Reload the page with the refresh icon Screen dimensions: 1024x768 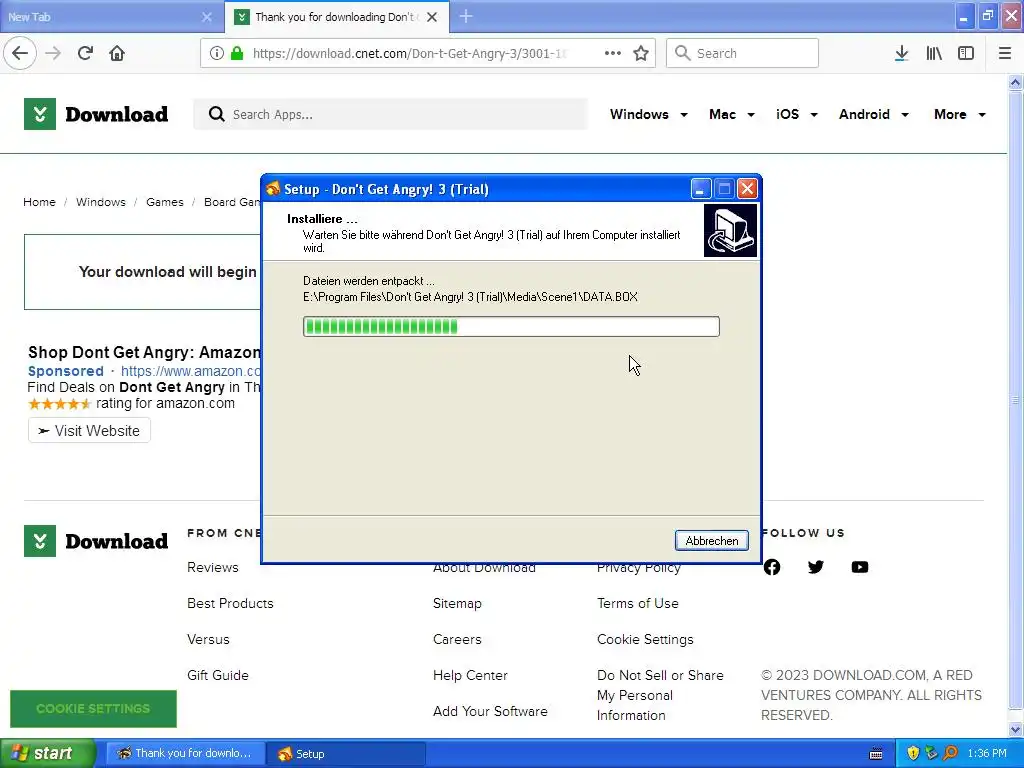[85, 53]
